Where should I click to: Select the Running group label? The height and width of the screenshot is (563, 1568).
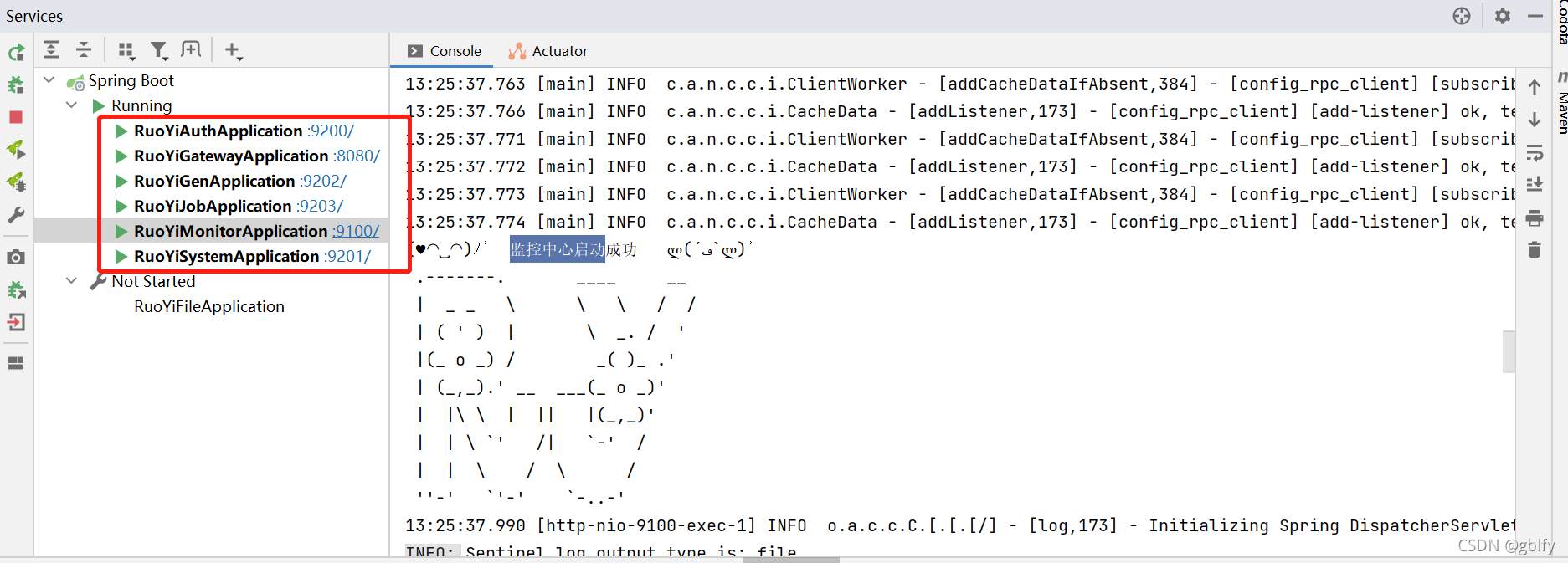pos(141,105)
